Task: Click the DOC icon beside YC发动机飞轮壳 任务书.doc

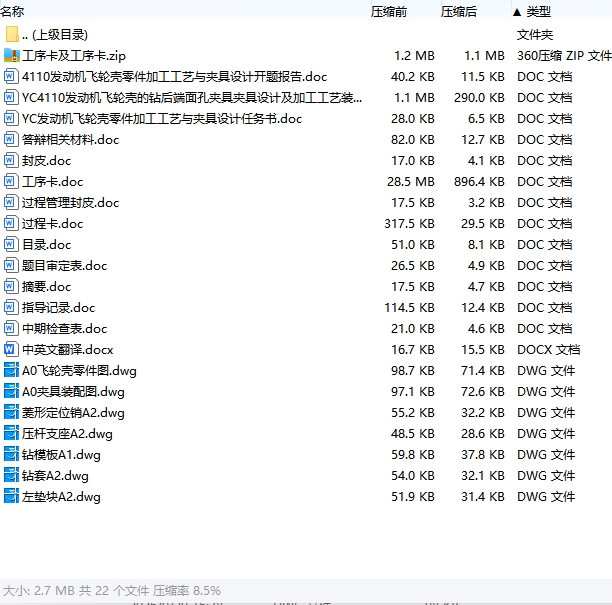Action: pos(11,118)
